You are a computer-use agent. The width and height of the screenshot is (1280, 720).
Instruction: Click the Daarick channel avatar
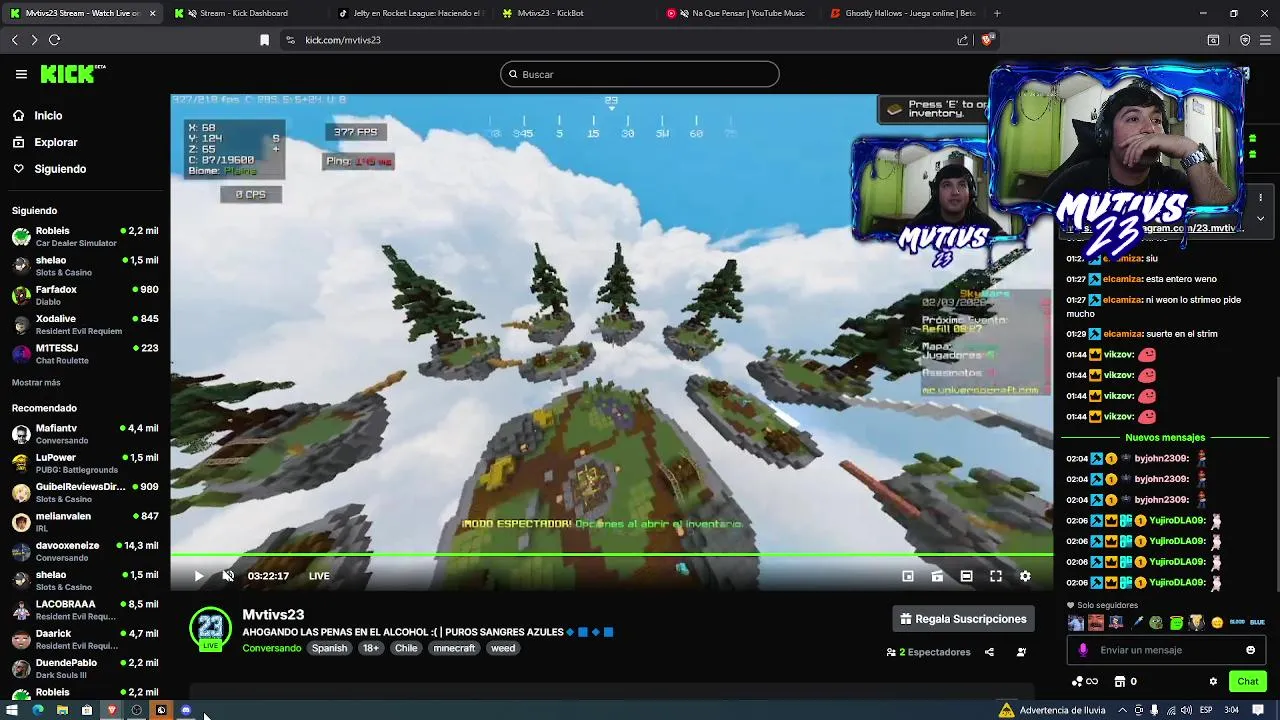tap(21, 639)
